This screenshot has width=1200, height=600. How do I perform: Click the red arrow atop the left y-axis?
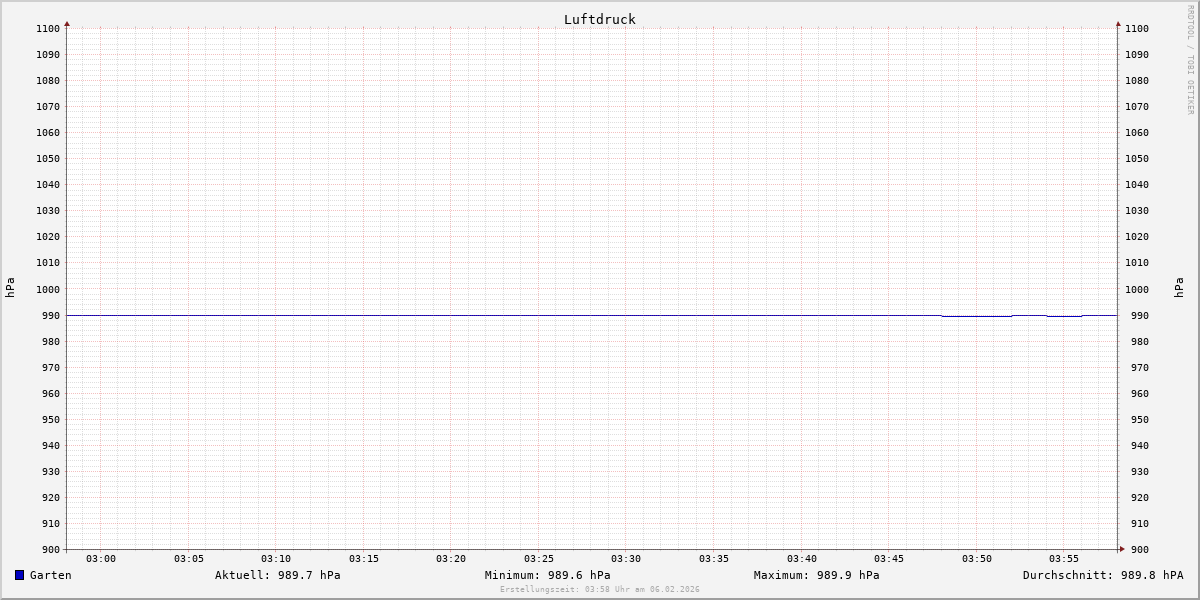coord(67,23)
